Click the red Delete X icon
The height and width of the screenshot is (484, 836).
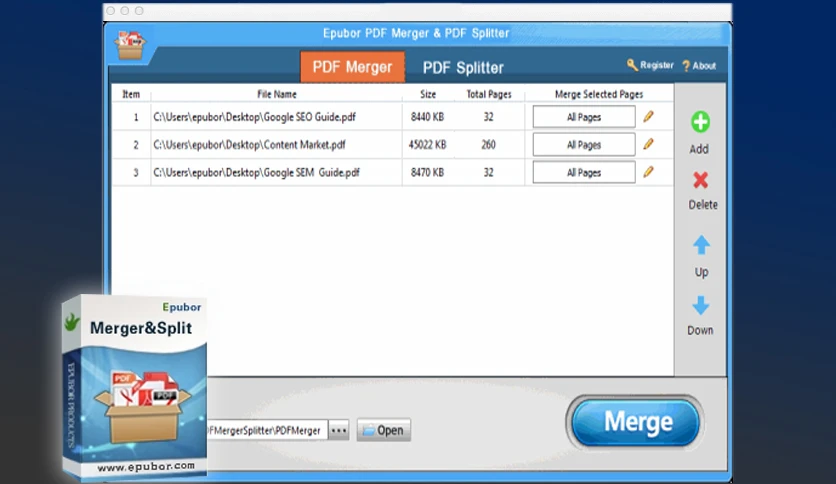point(700,180)
